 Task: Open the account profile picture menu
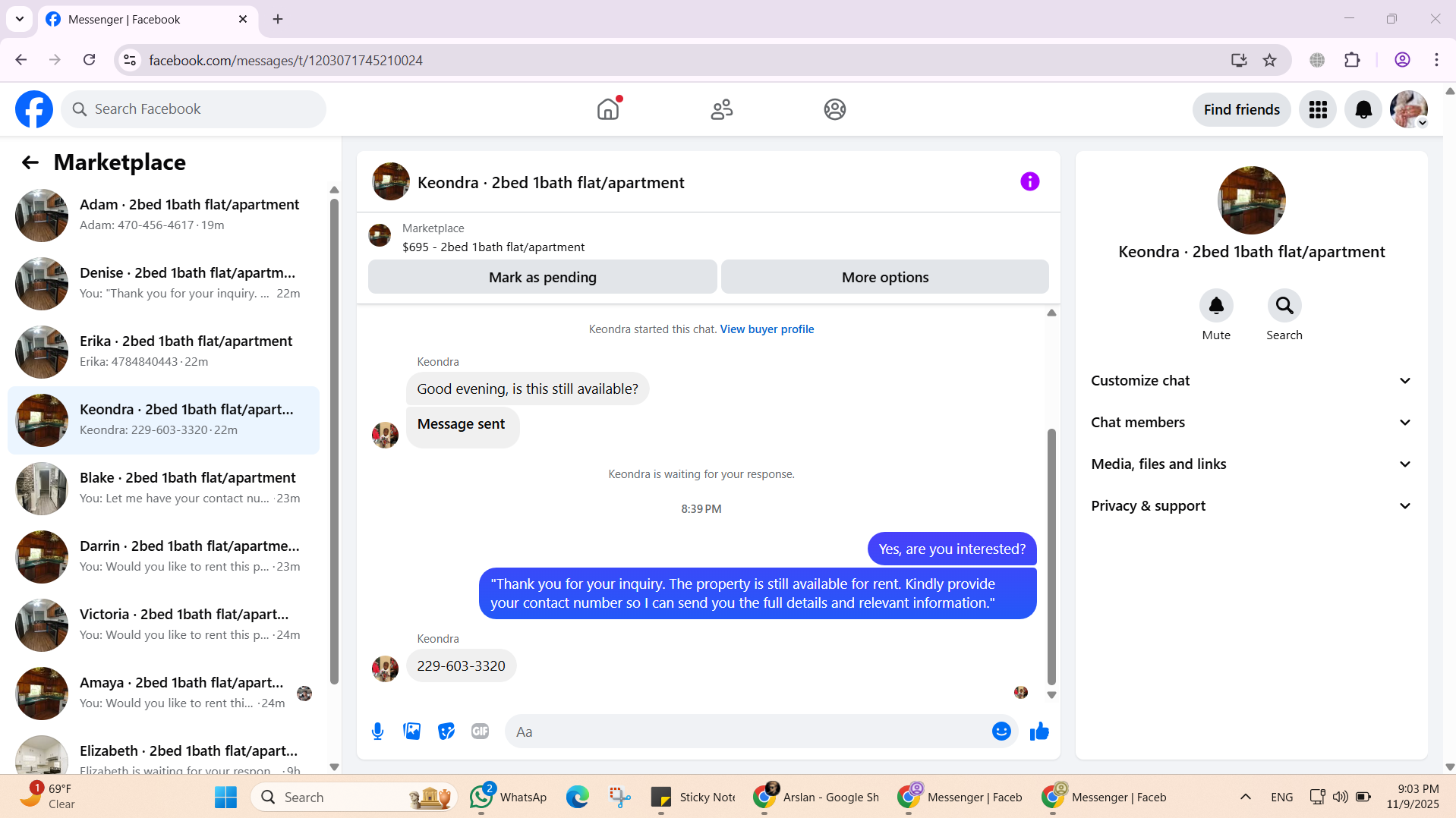point(1409,110)
